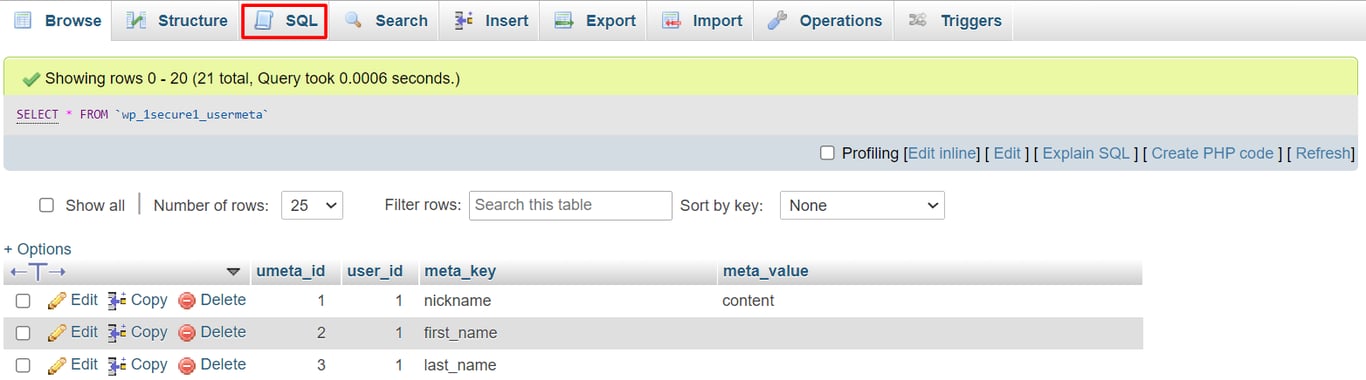Click the pencil icon in nickname row

57,300
